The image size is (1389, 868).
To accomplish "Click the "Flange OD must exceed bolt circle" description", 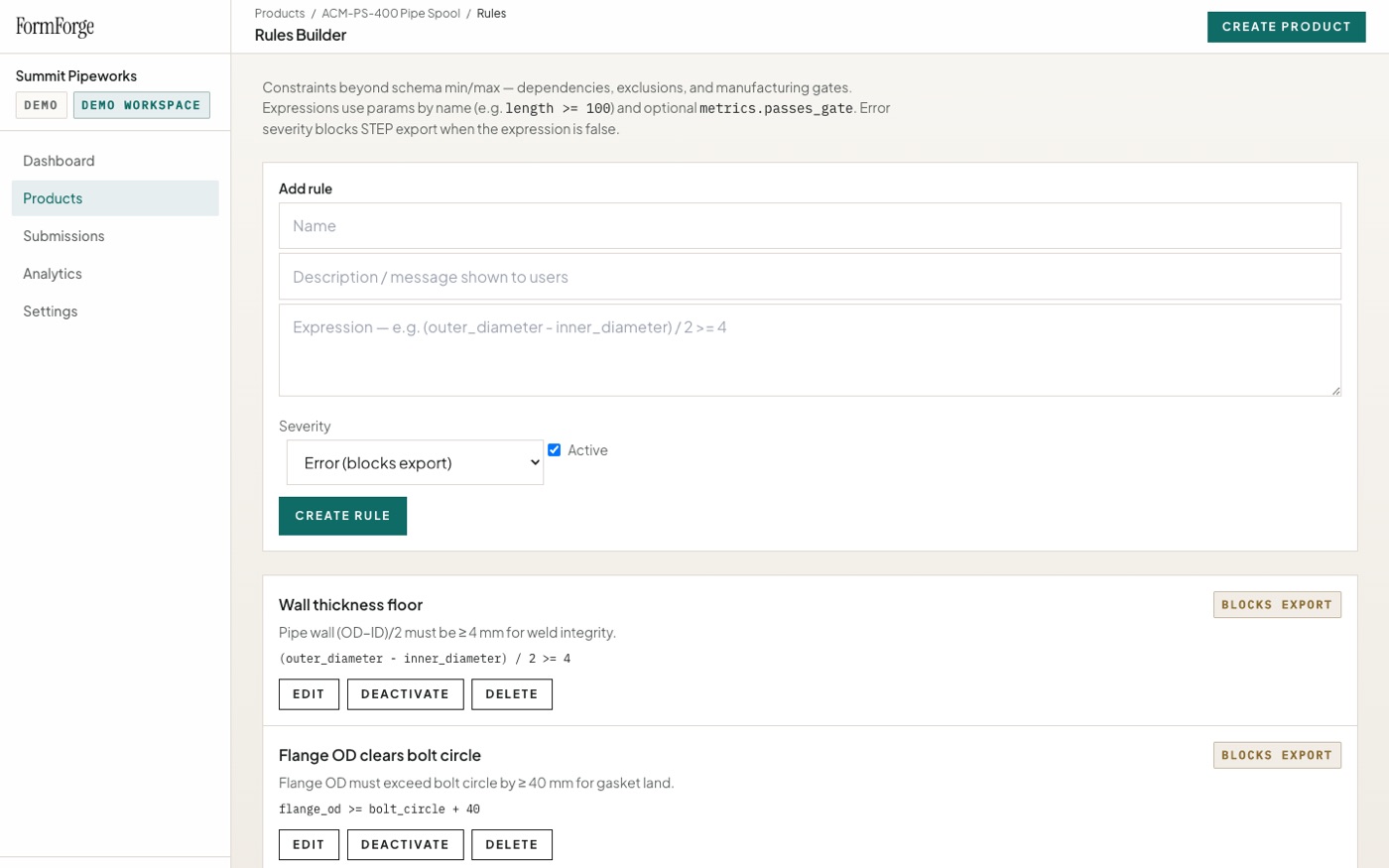I will coord(476,784).
